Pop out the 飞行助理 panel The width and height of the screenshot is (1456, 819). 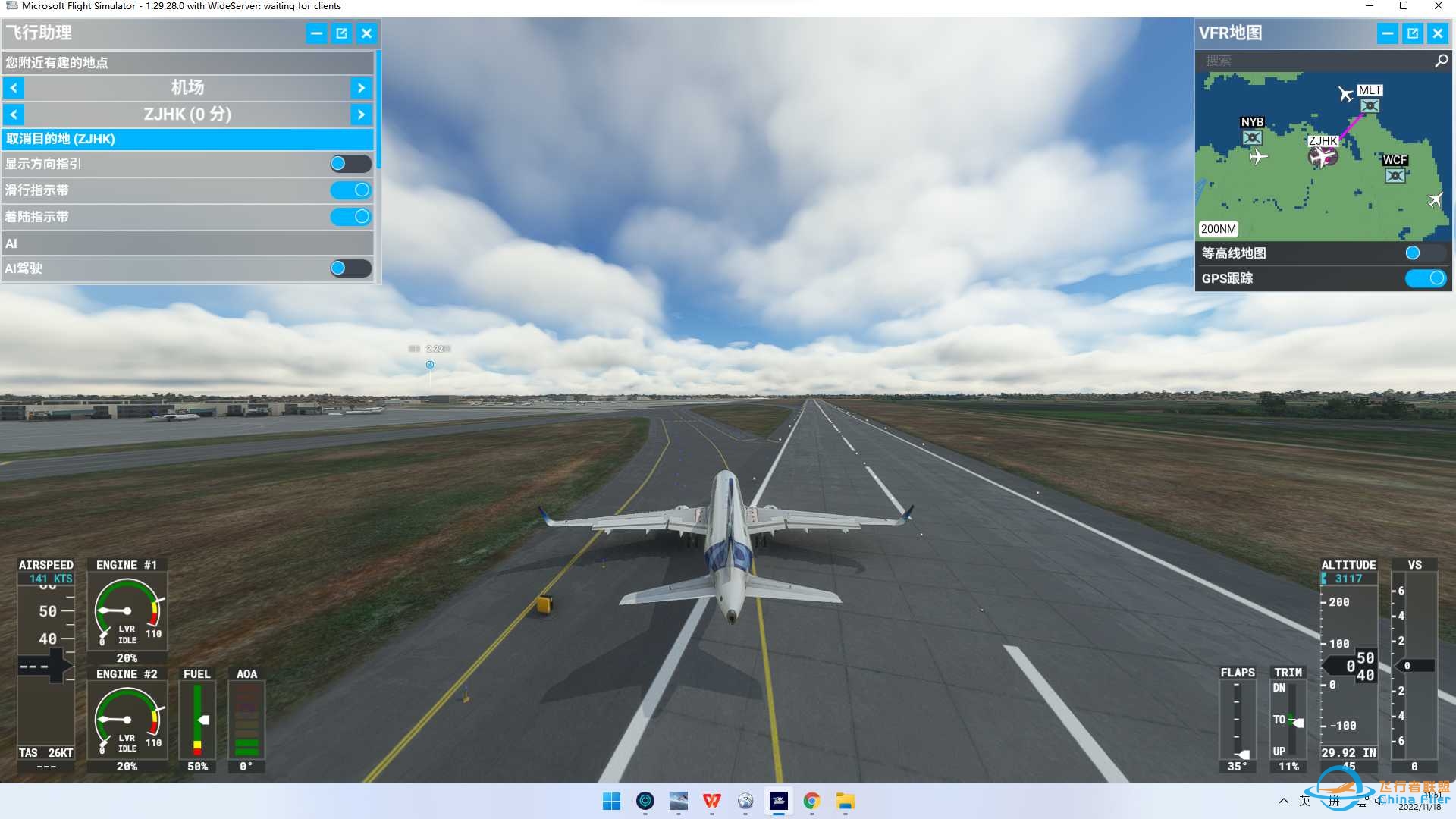(341, 33)
